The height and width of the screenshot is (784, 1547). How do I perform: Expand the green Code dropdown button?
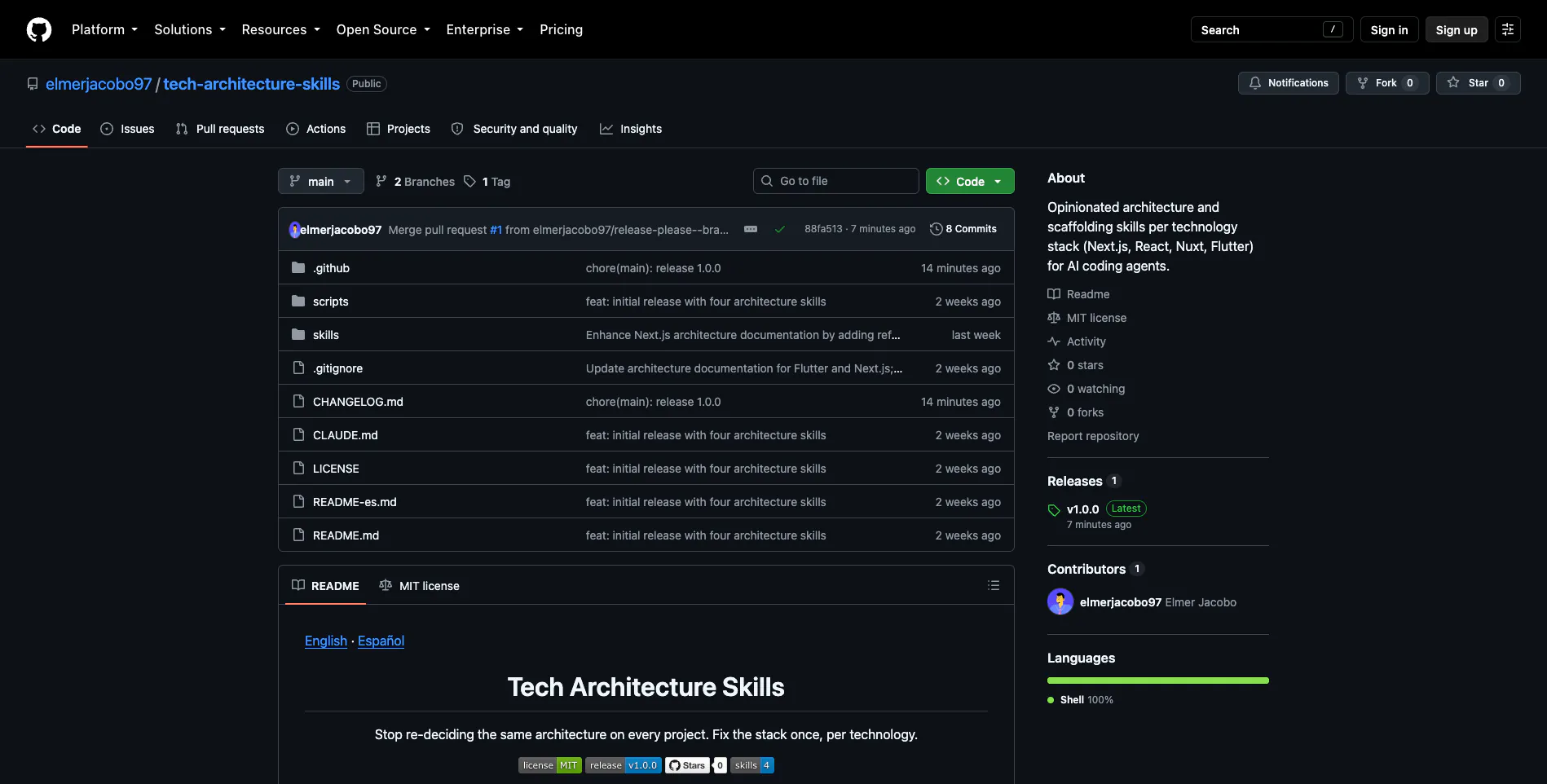pyautogui.click(x=970, y=181)
